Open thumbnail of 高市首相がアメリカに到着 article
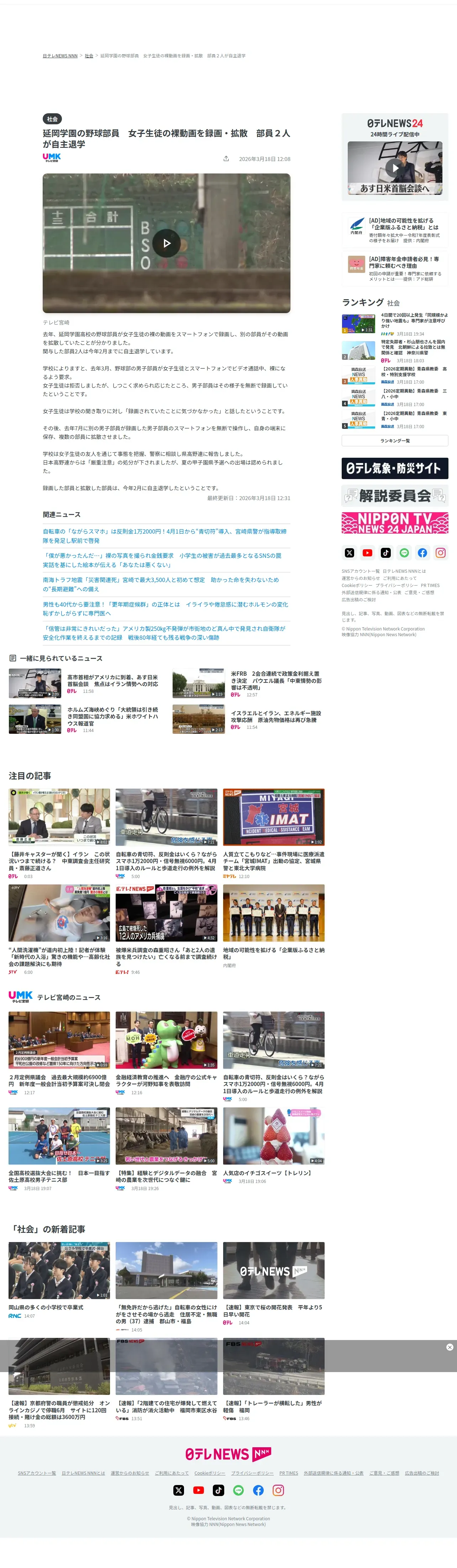Image resolution: width=457 pixels, height=1568 pixels. coord(35,683)
